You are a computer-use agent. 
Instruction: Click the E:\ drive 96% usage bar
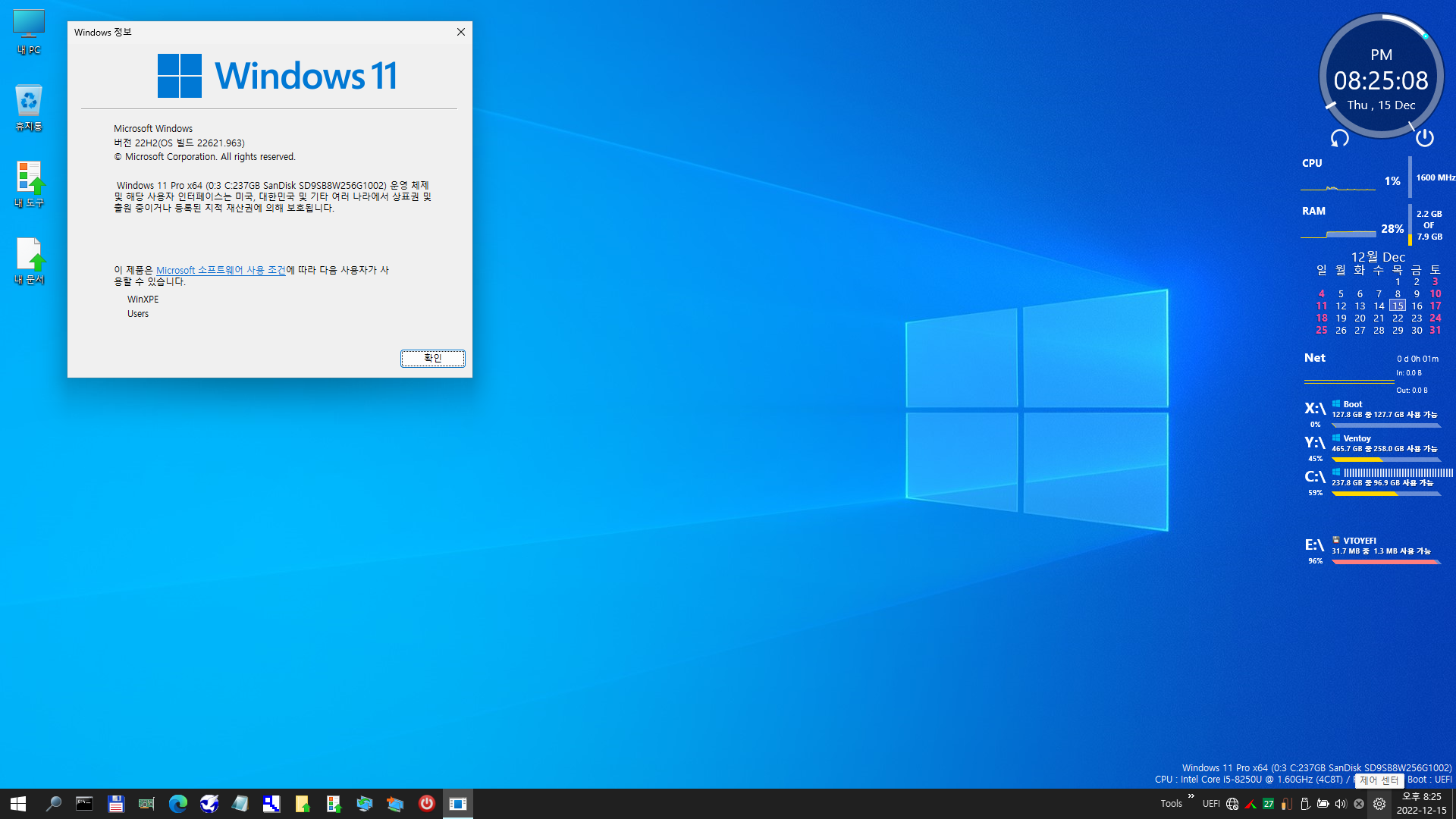click(x=1386, y=562)
